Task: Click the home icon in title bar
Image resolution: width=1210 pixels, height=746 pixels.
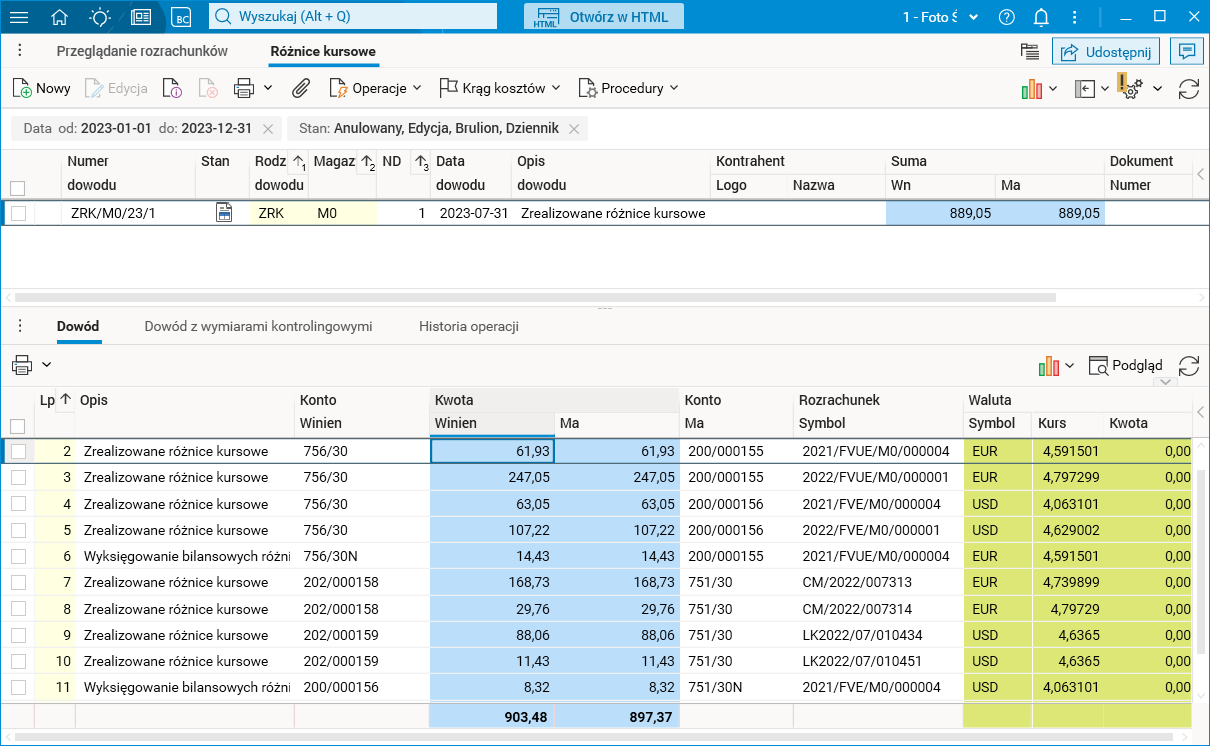Action: coord(60,17)
